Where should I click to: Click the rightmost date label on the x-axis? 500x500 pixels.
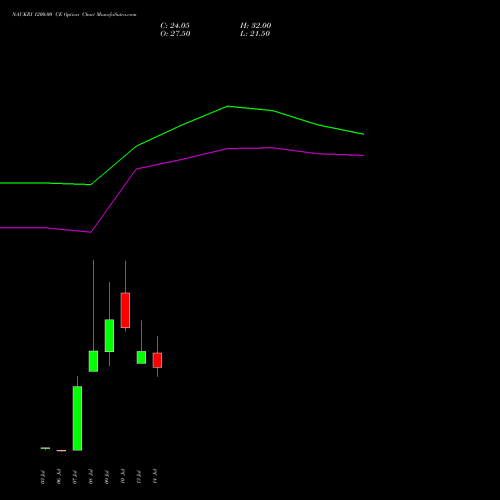click(x=155, y=476)
